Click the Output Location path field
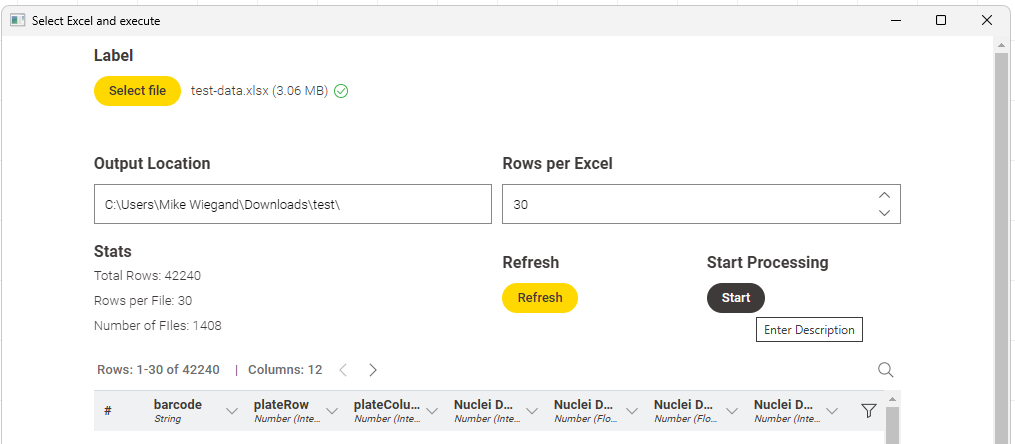 click(x=292, y=204)
